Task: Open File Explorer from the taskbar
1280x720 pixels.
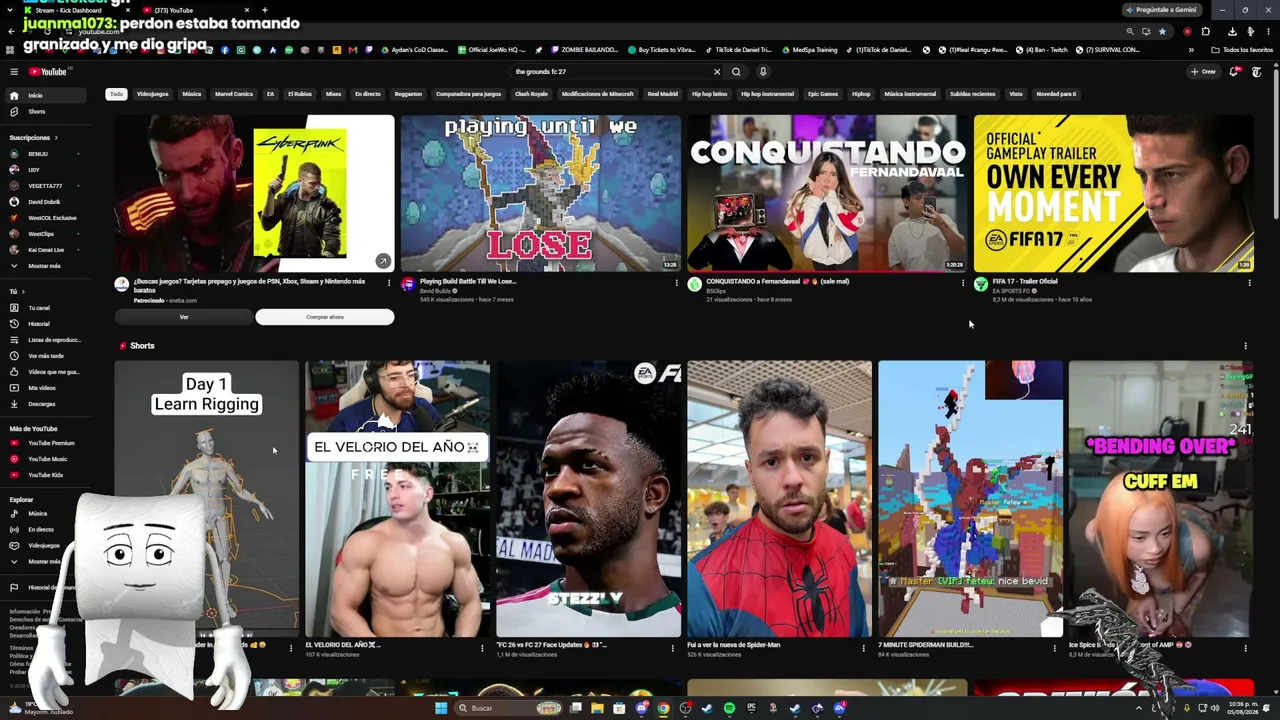Action: click(597, 708)
